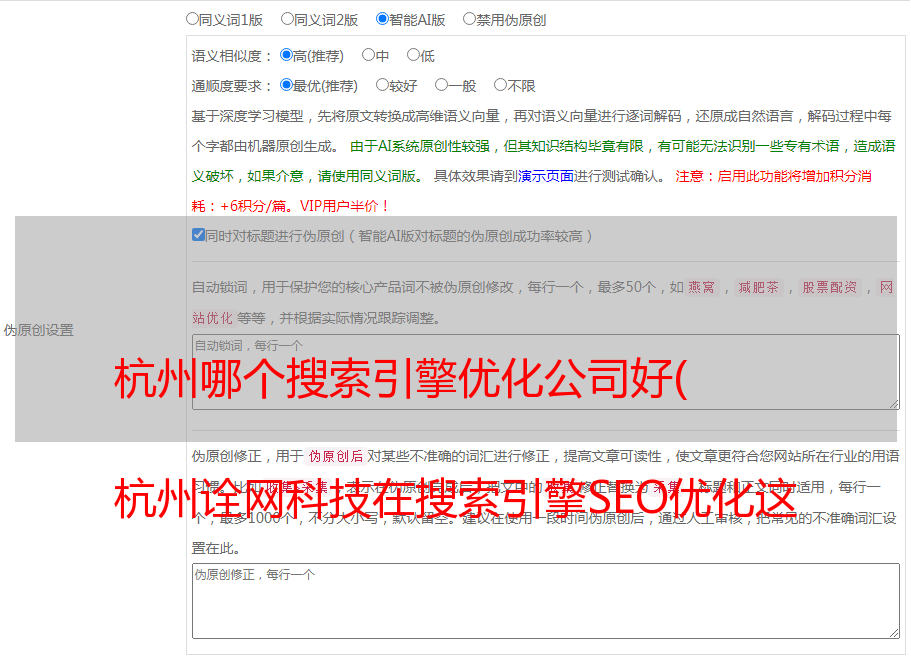Set 语义相似度 to 低
The width and height of the screenshot is (911, 658).
pyautogui.click(x=413, y=55)
